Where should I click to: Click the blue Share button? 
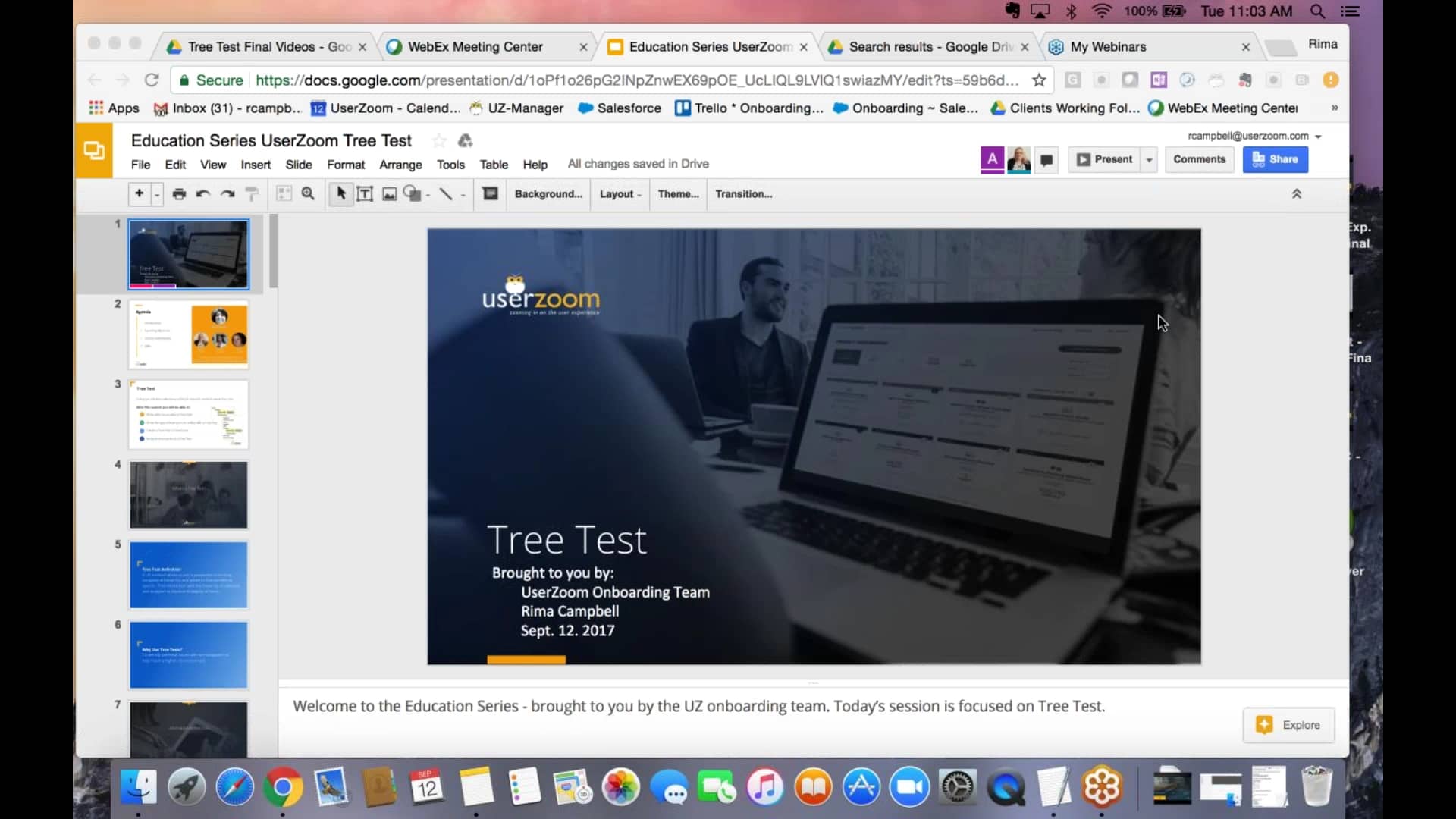click(x=1275, y=159)
